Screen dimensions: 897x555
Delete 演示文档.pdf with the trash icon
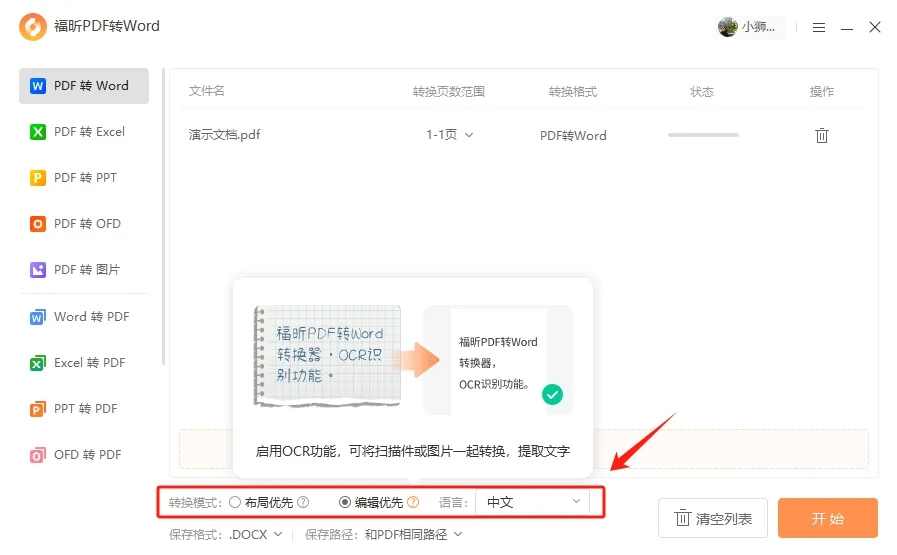pyautogui.click(x=821, y=136)
